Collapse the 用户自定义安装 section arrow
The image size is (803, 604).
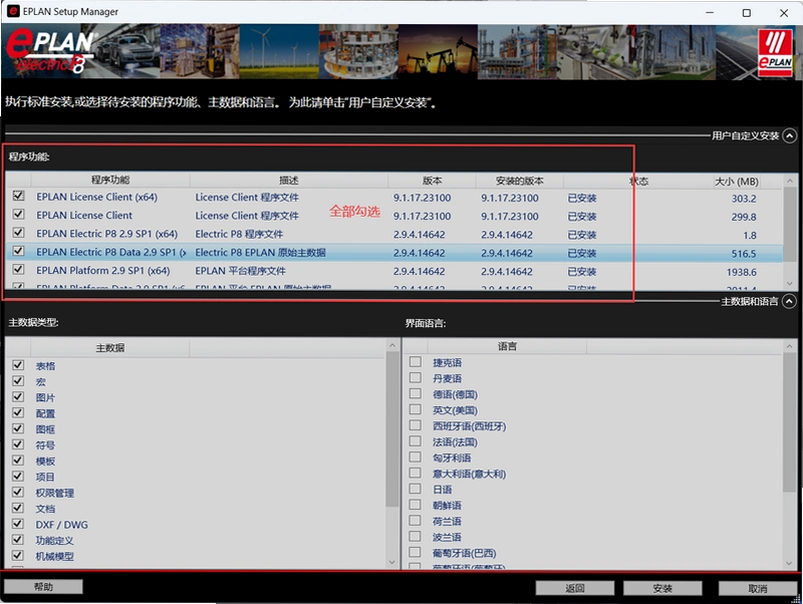(790, 136)
